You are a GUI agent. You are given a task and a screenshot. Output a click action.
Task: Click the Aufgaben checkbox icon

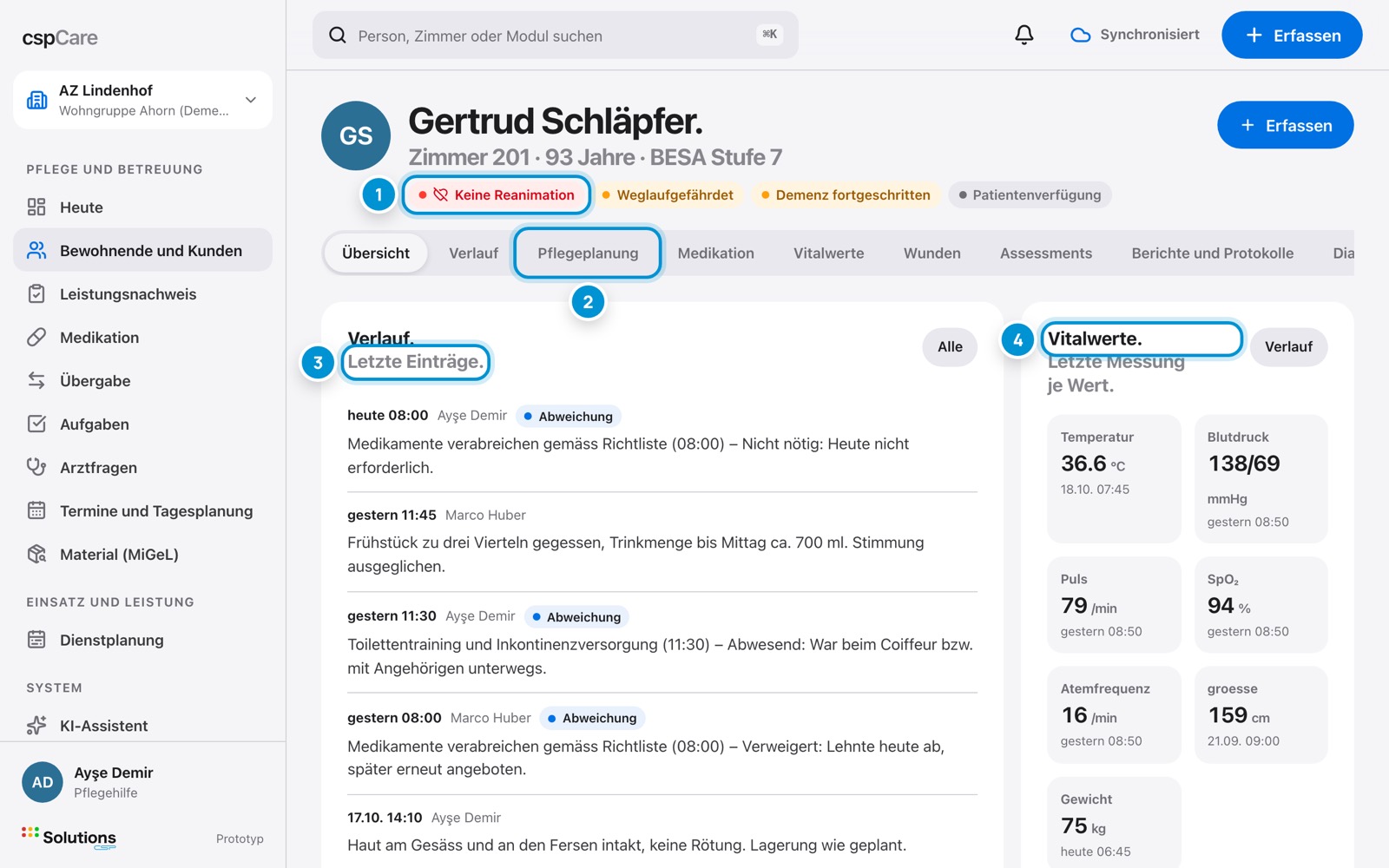pos(36,424)
